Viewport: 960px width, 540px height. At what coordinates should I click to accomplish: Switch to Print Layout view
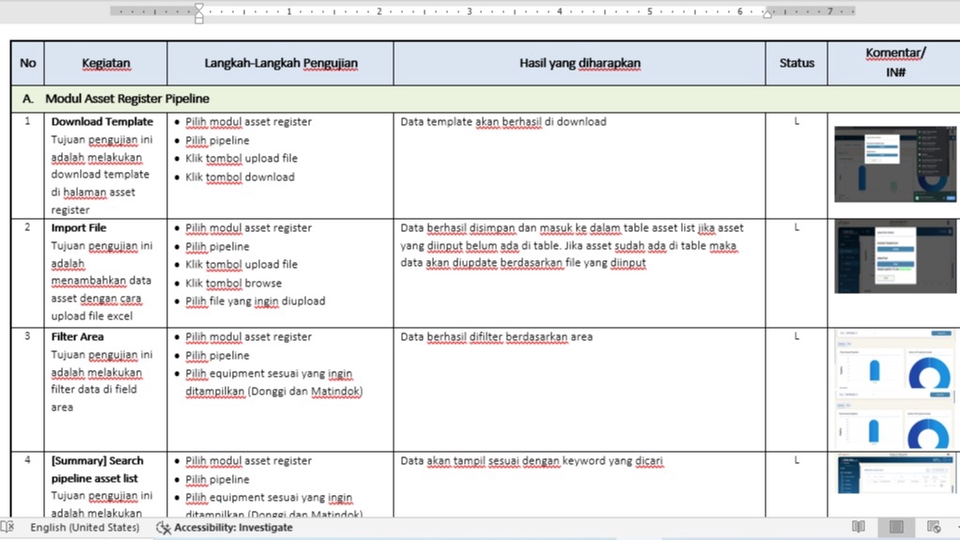[x=896, y=527]
